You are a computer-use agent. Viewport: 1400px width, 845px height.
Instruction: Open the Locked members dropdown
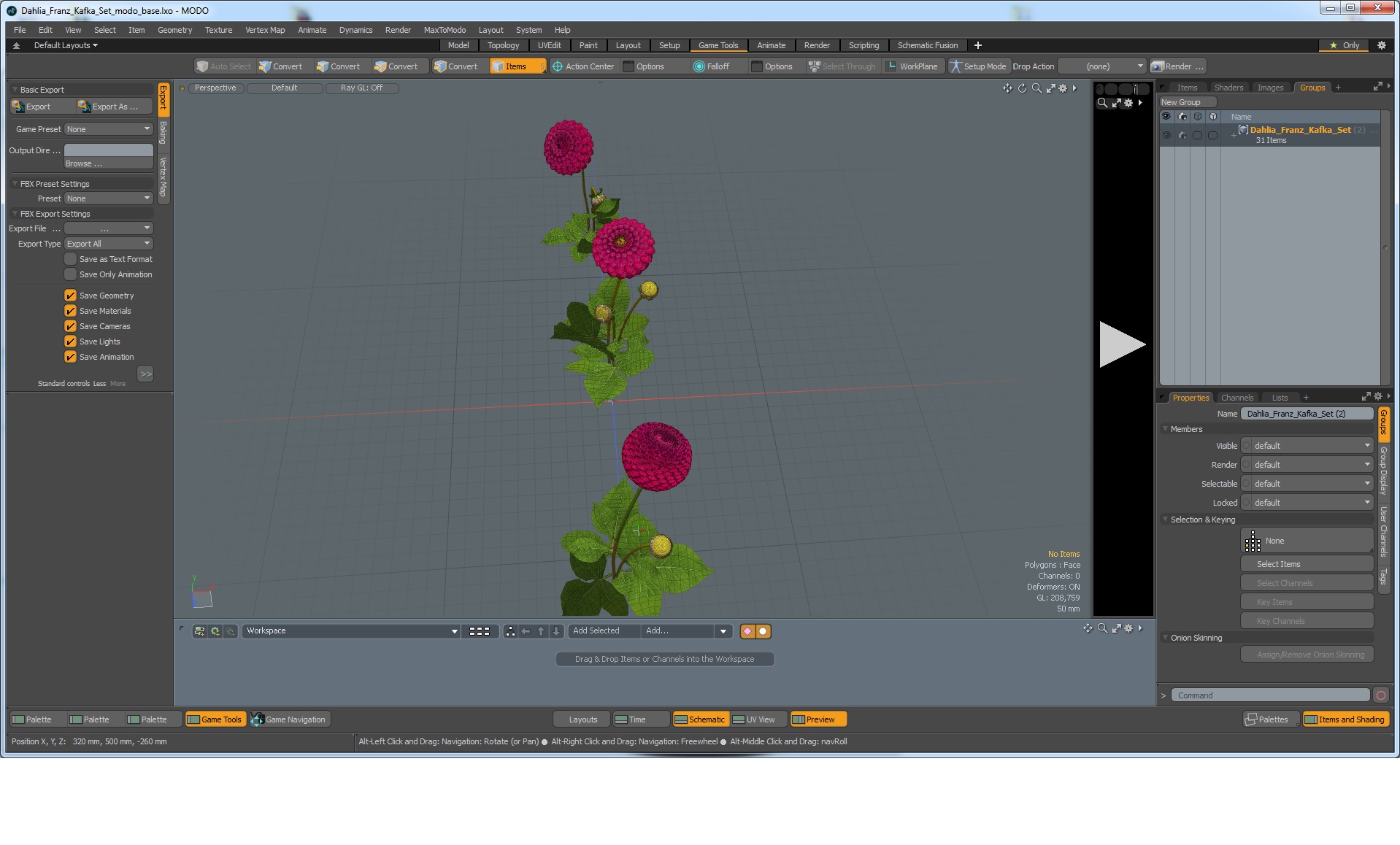pos(1307,503)
